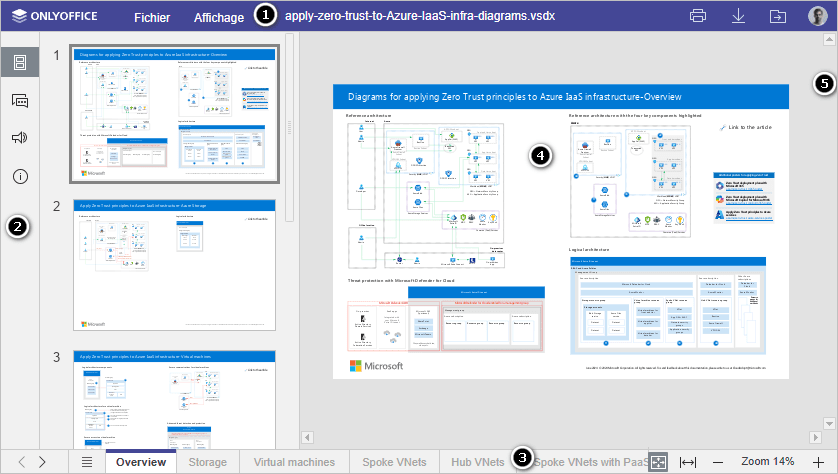Open the user profile avatar
838x474 pixels.
click(x=817, y=16)
